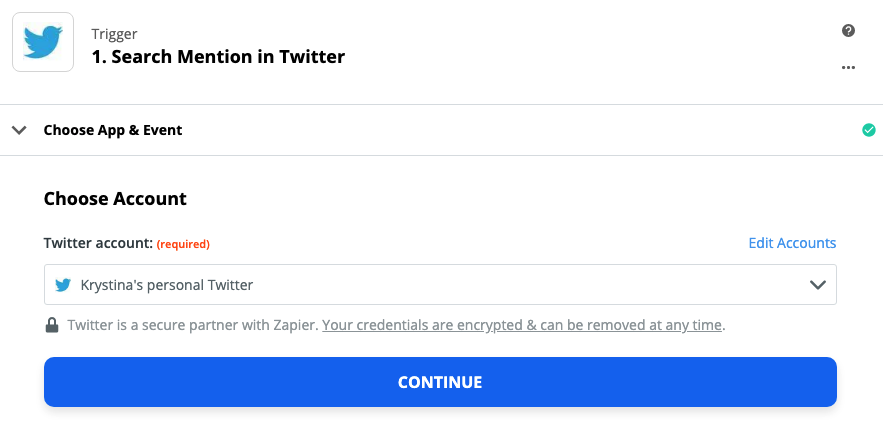Click the Twitter account field label
This screenshot has height=443, width=883.
99,243
